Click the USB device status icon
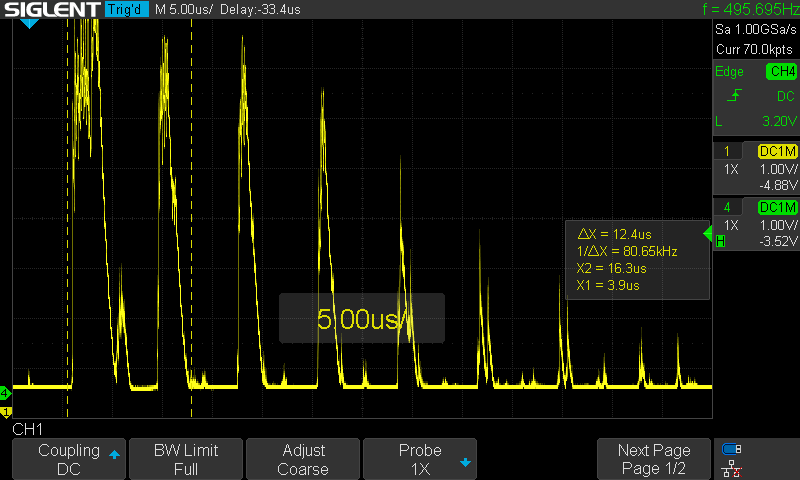This screenshot has width=800, height=480. pyautogui.click(x=732, y=449)
